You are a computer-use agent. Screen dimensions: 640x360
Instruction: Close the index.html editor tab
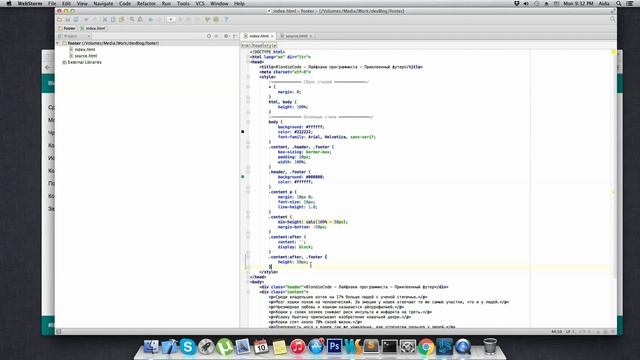[x=272, y=36]
